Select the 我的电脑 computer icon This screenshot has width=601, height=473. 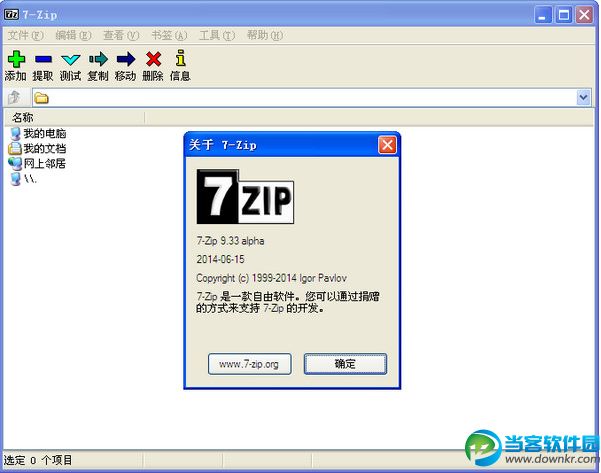[x=15, y=134]
